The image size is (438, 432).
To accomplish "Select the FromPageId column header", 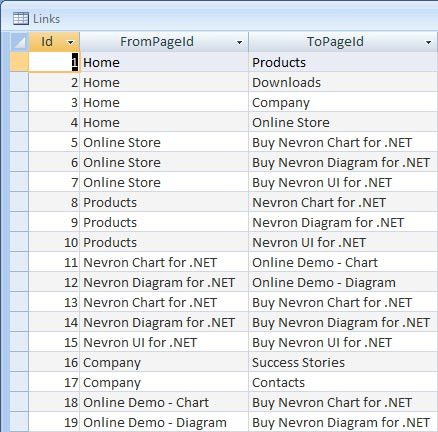I will [x=164, y=42].
